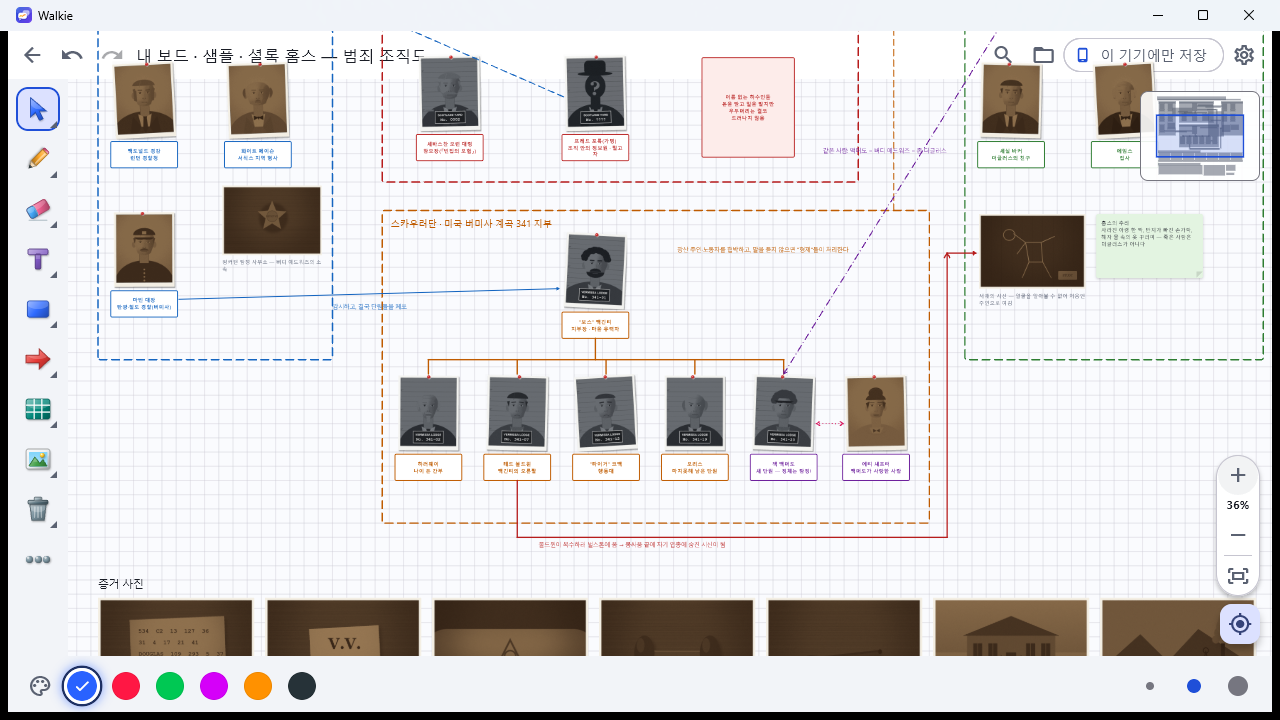The height and width of the screenshot is (720, 1280).
Task: Choose the black color swatch
Action: pos(302,686)
